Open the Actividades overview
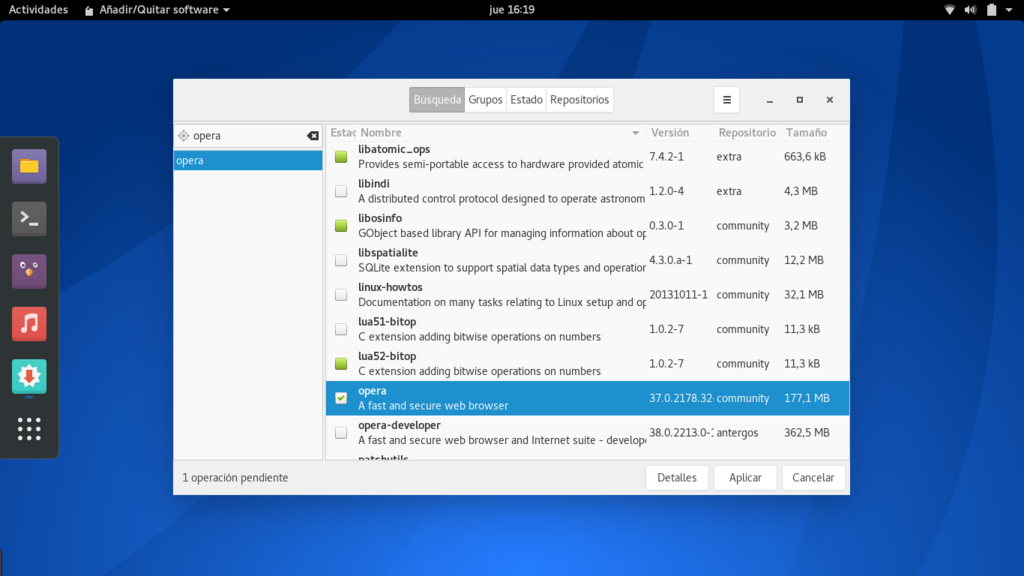This screenshot has width=1024, height=576. [38, 10]
